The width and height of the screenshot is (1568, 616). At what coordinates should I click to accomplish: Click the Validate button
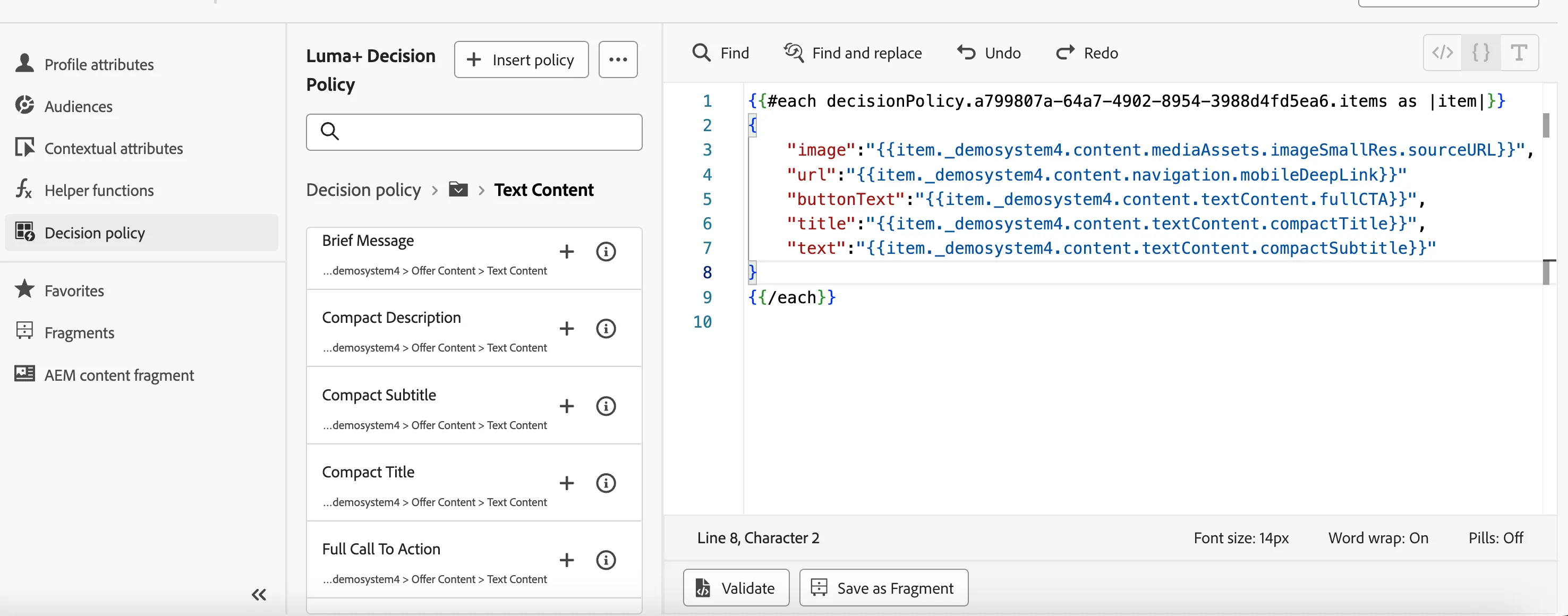(736, 587)
